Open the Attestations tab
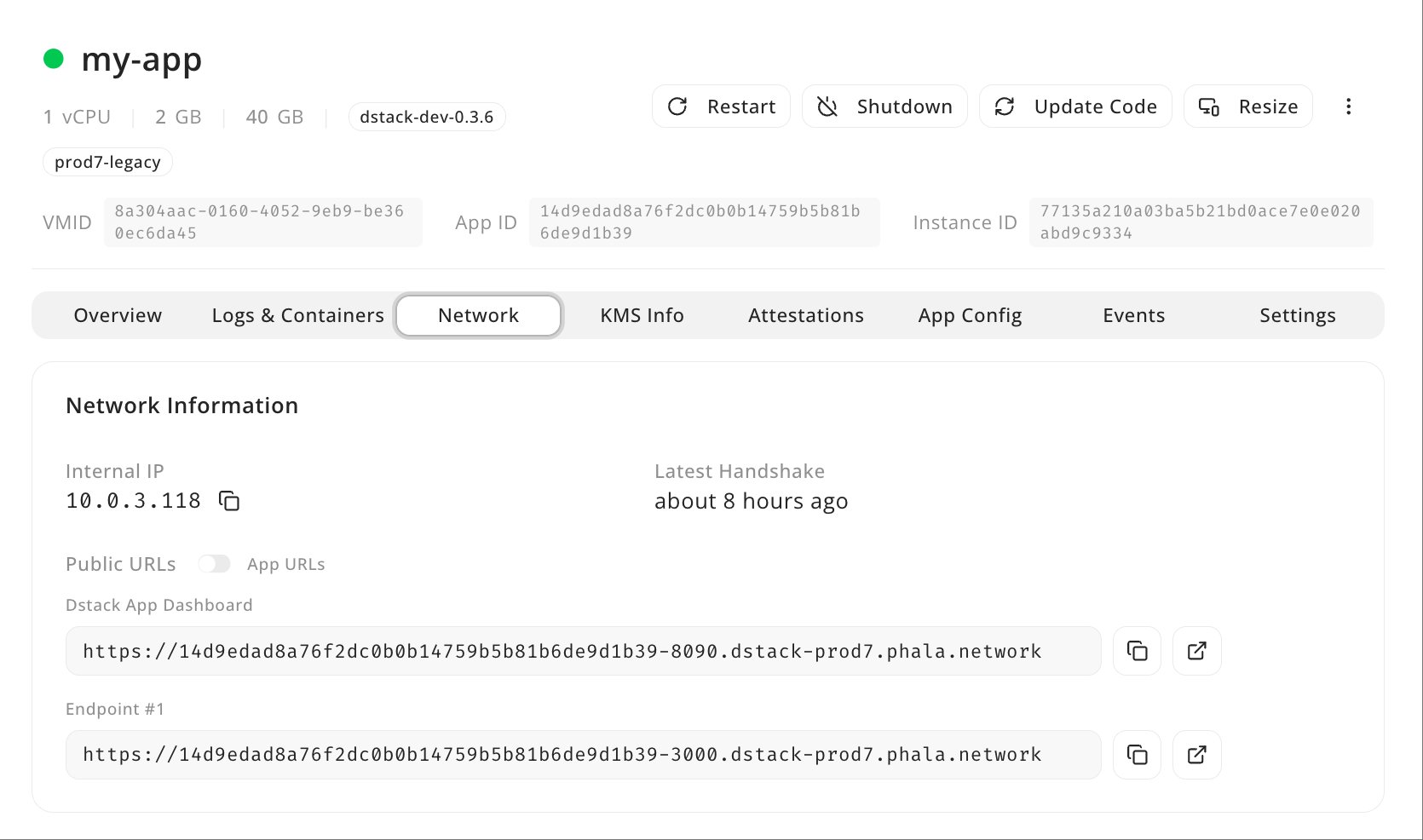Viewport: 1423px width, 840px height. pos(805,315)
